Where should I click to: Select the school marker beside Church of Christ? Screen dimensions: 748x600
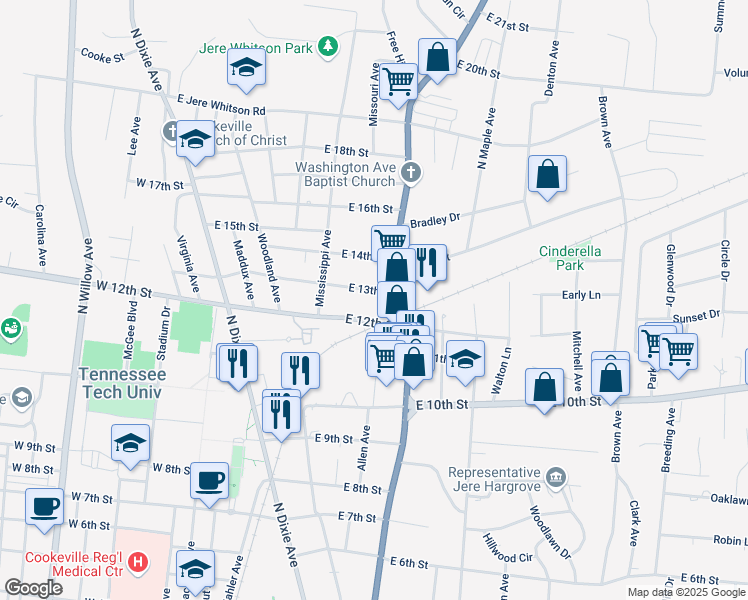click(195, 142)
